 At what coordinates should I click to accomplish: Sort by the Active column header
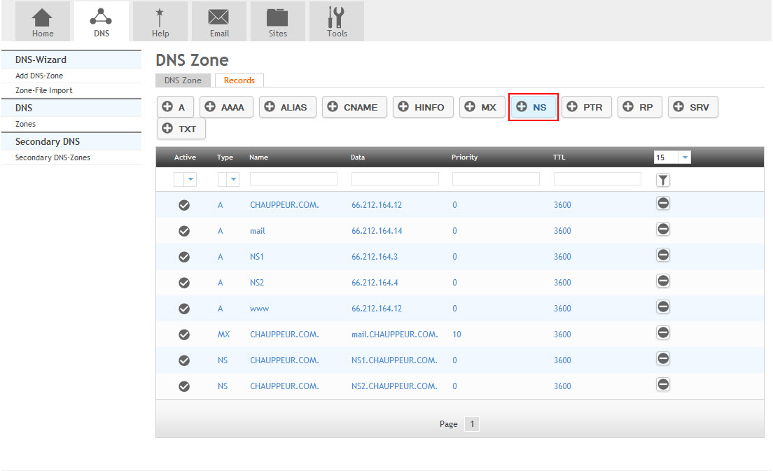pos(185,157)
